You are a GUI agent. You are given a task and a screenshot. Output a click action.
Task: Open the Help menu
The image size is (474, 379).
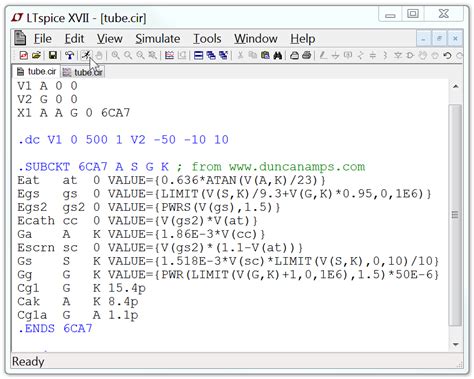(x=302, y=39)
